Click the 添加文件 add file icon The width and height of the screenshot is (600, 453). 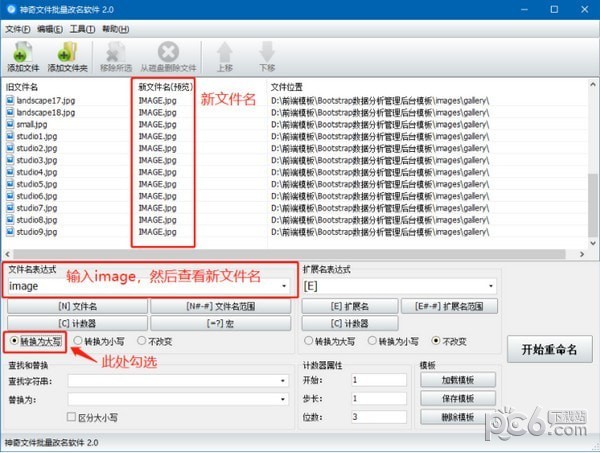pyautogui.click(x=23, y=52)
